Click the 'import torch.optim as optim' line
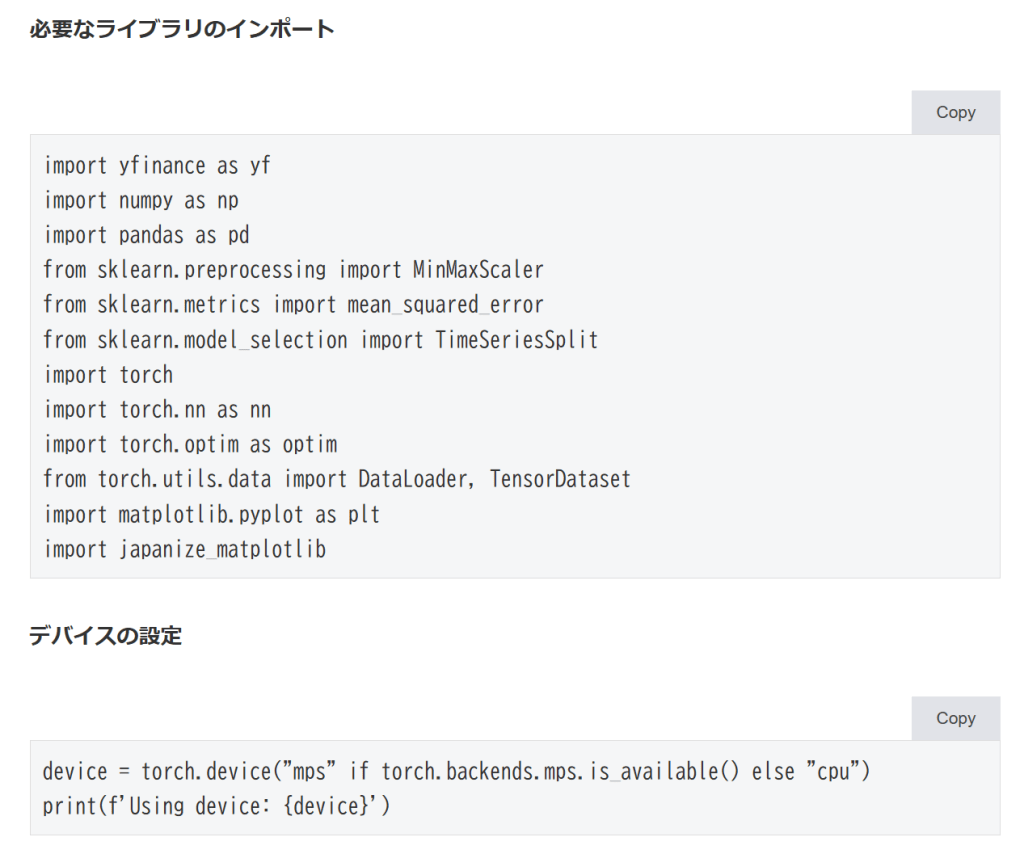This screenshot has height=854, width=1024. point(190,445)
